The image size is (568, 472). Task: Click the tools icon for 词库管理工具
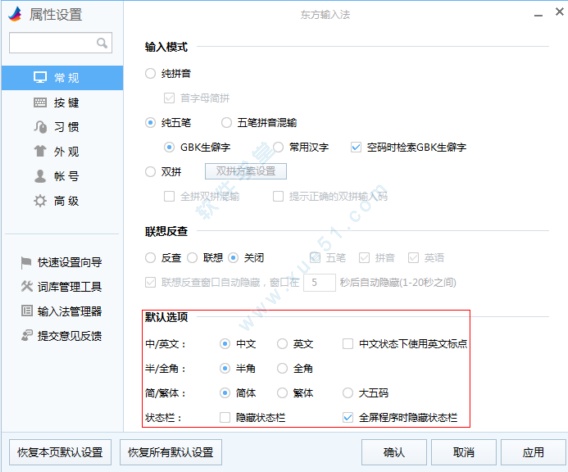pyautogui.click(x=26, y=287)
